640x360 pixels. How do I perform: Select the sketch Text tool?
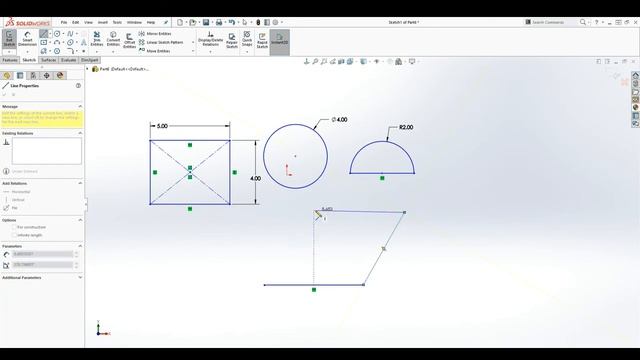(x=84, y=42)
